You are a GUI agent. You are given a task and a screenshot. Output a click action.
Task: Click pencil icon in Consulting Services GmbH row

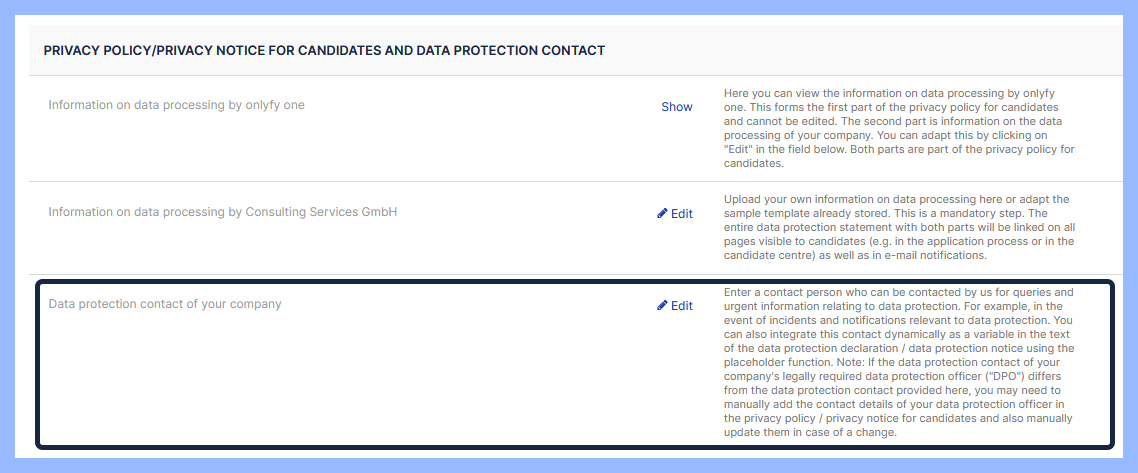(662, 213)
